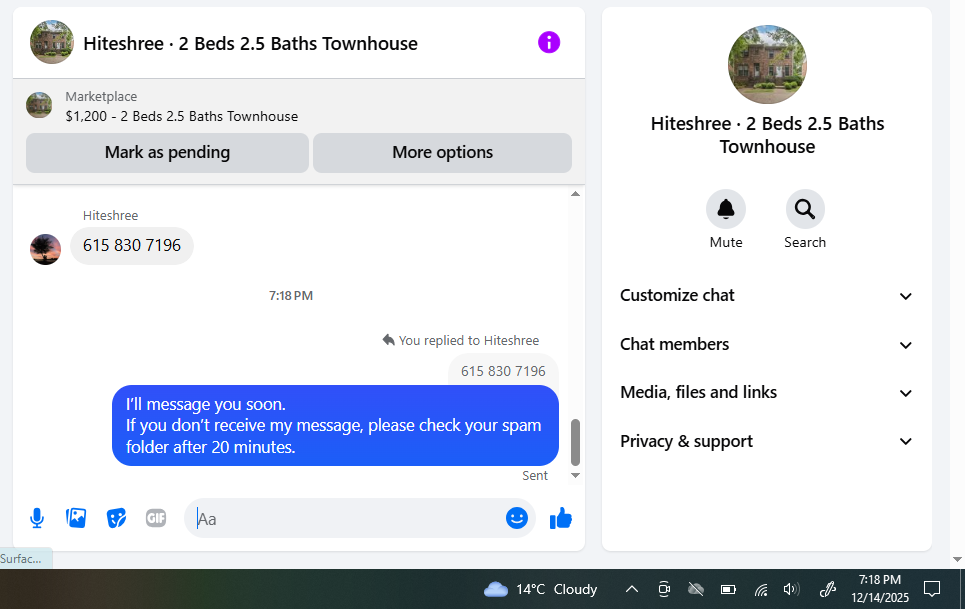The image size is (965, 609).
Task: Open the GIF picker icon
Action: point(156,518)
